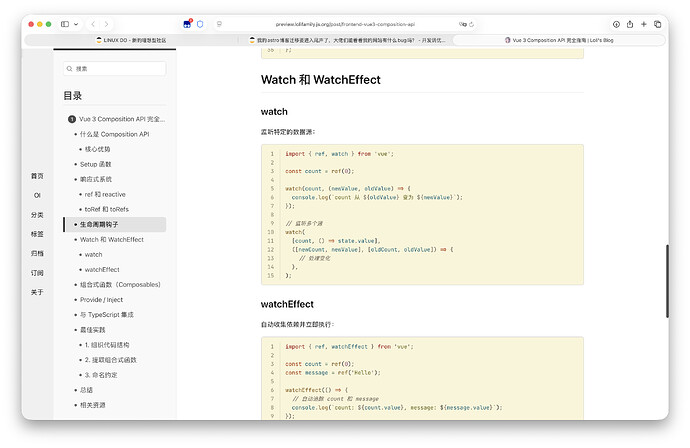Click the search box in the sidebar
The width and height of the screenshot is (690, 448).
[x=114, y=69]
